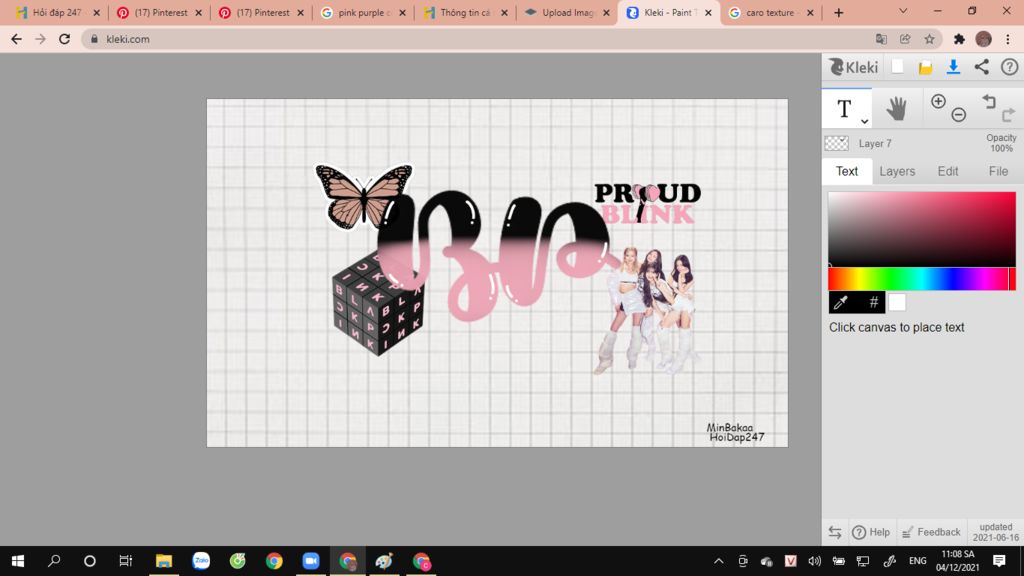Open the Feedback button
The image size is (1024, 576).
coord(931,532)
